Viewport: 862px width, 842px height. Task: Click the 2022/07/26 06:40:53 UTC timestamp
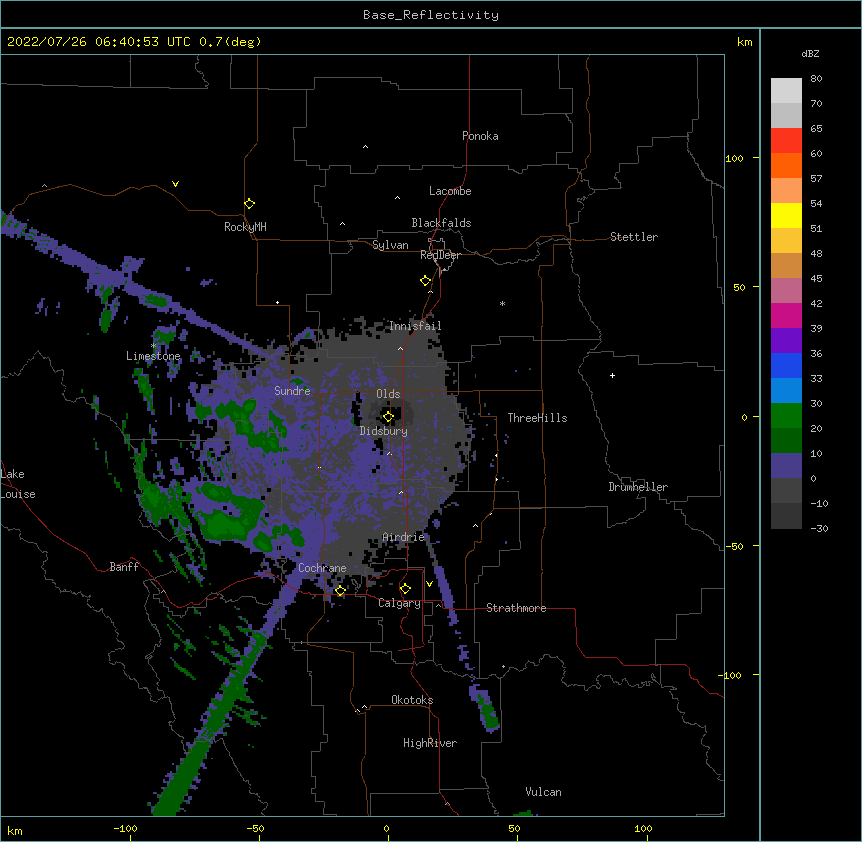coord(99,42)
